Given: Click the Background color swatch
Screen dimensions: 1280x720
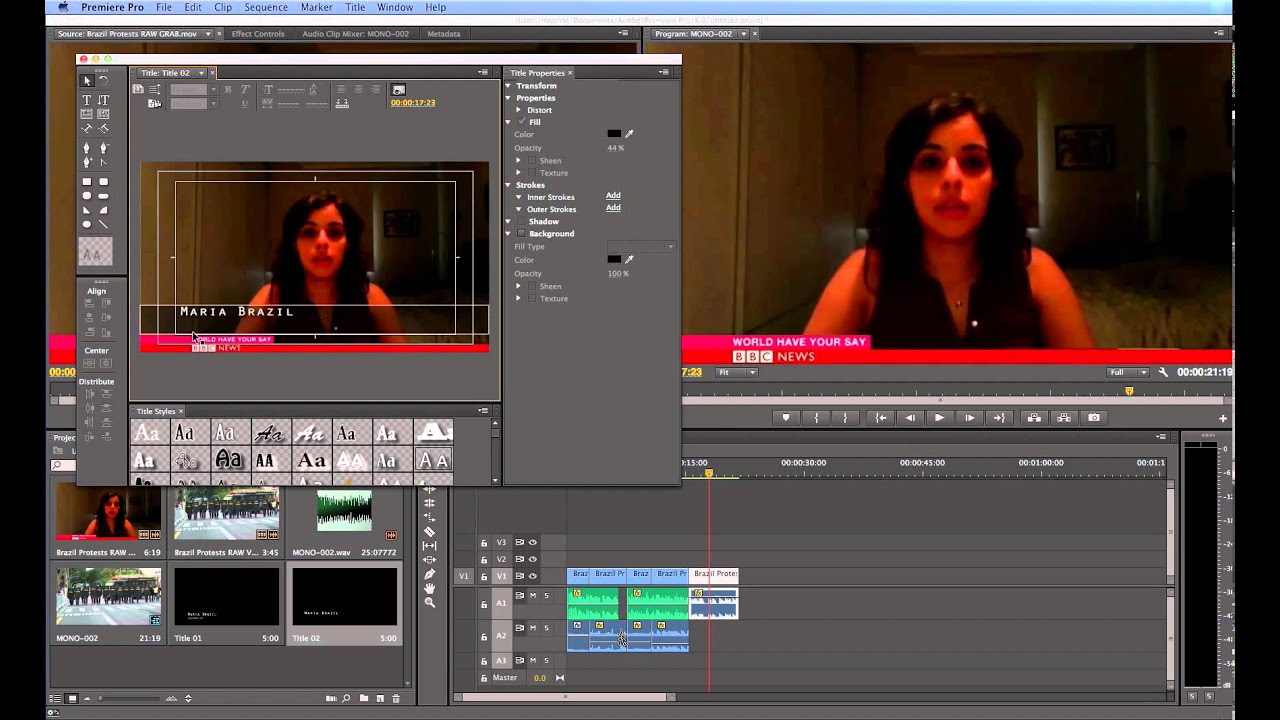Looking at the screenshot, I should 614,259.
